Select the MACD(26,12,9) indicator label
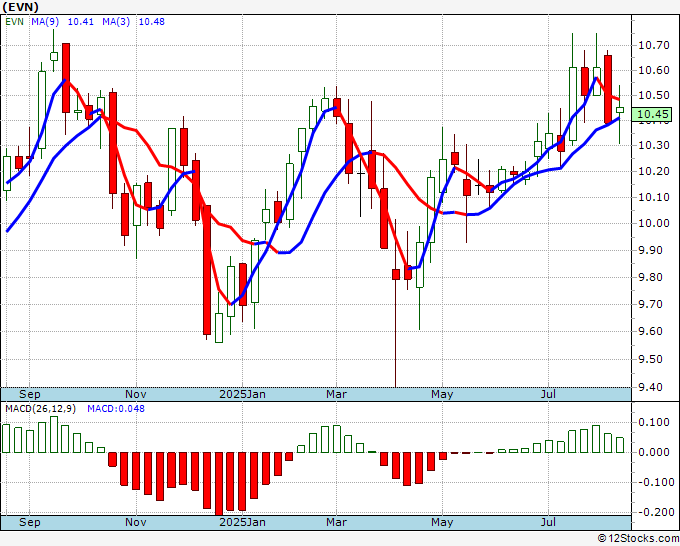Viewport: 680px width, 546px height. pyautogui.click(x=41, y=409)
